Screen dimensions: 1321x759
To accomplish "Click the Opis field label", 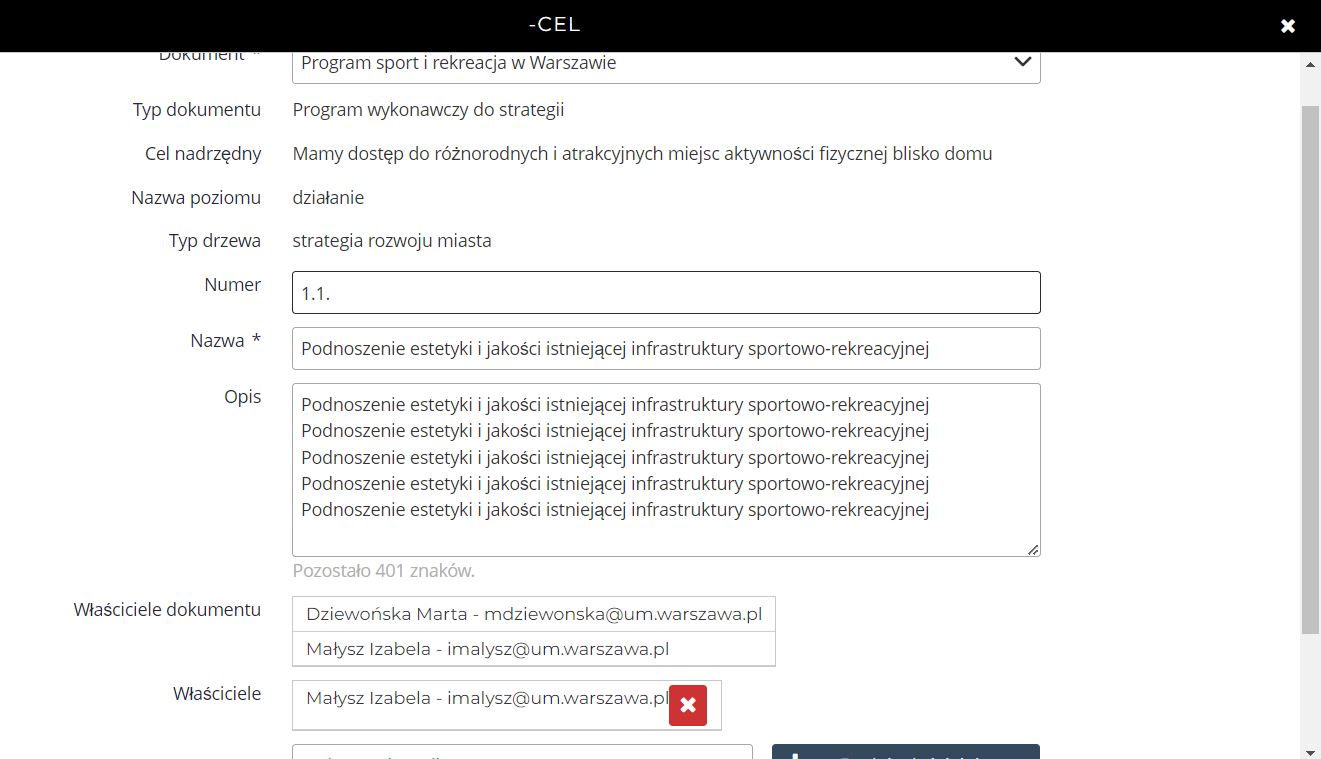I will 242,397.
